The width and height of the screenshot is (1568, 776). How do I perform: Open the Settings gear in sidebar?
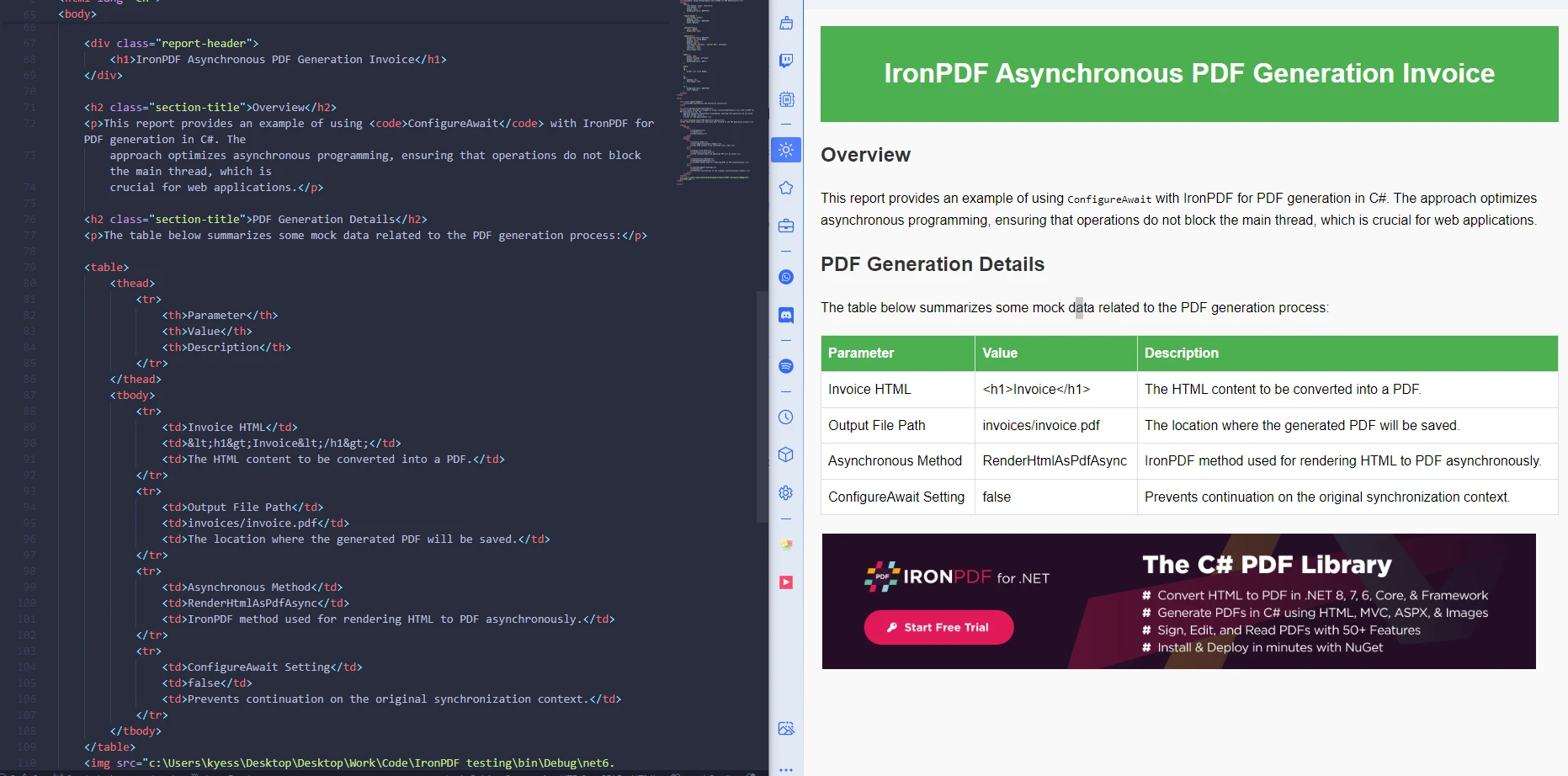coord(786,492)
